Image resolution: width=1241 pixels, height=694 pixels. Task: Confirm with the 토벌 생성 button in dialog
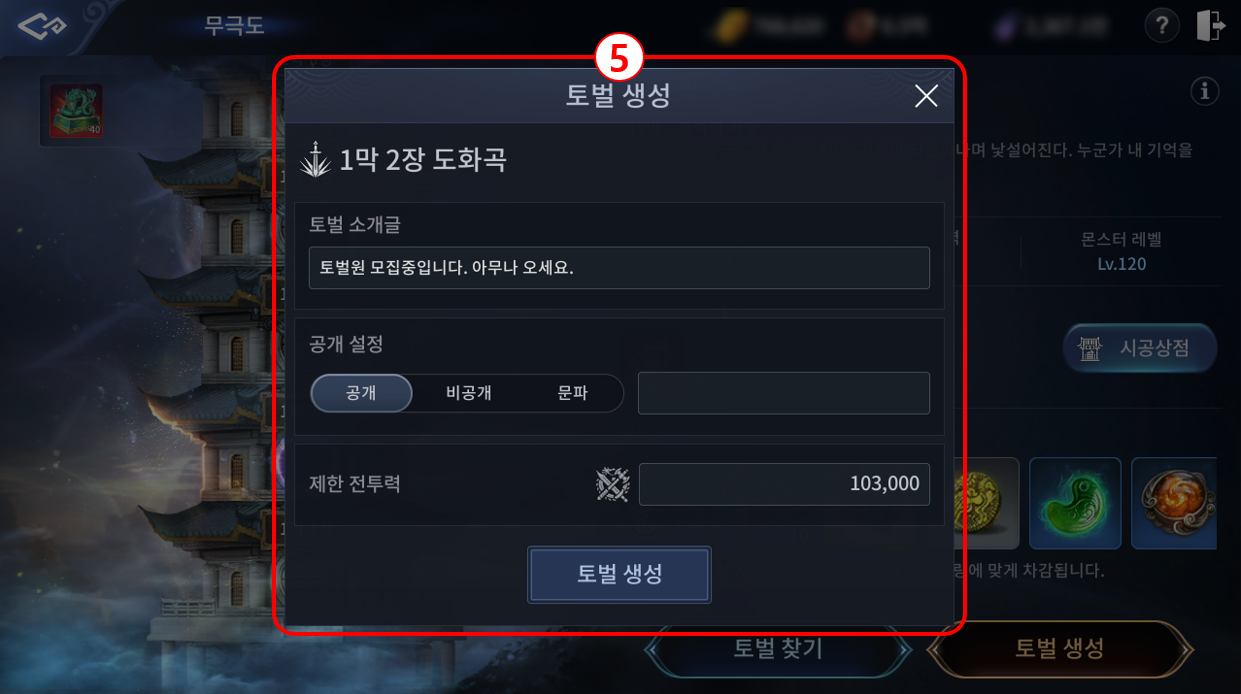point(619,574)
